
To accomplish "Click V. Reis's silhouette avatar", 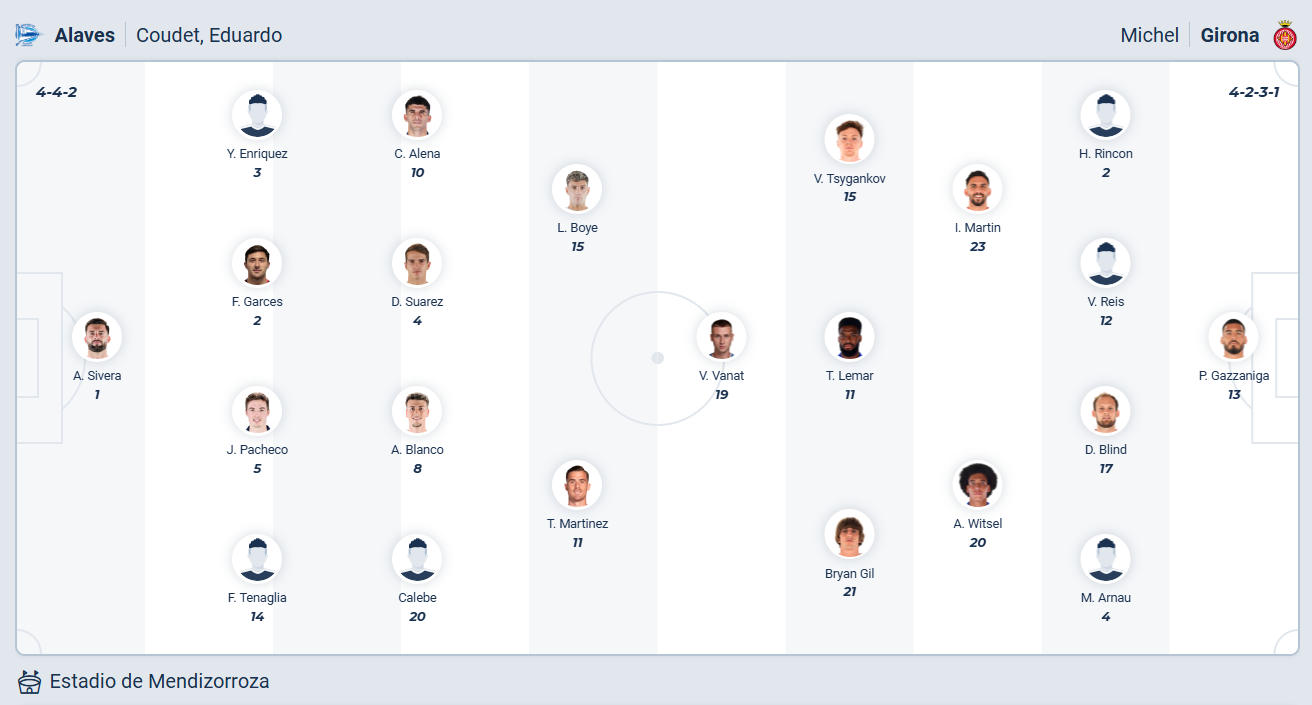I will pos(1105,263).
